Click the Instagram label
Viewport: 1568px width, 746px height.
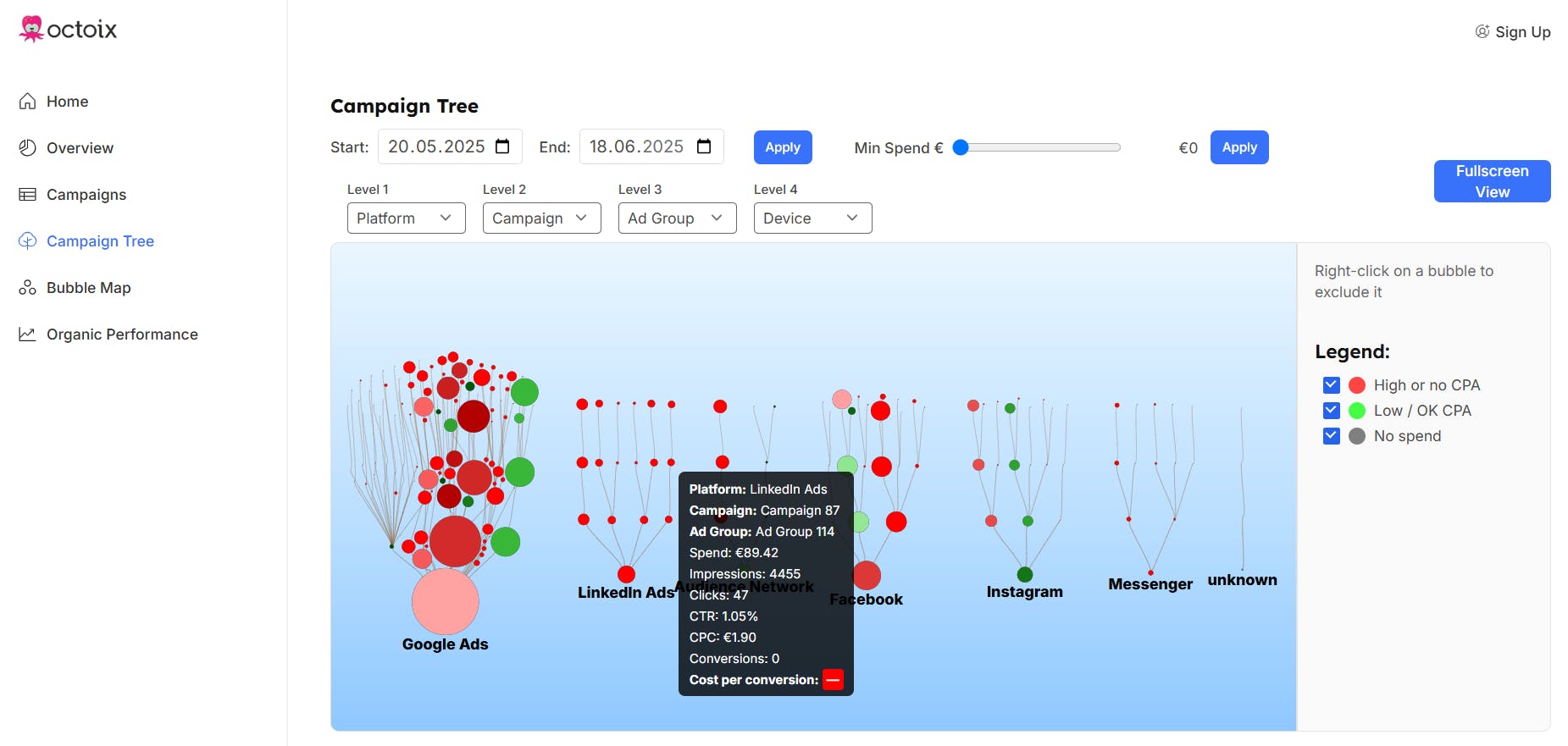[x=1025, y=592]
